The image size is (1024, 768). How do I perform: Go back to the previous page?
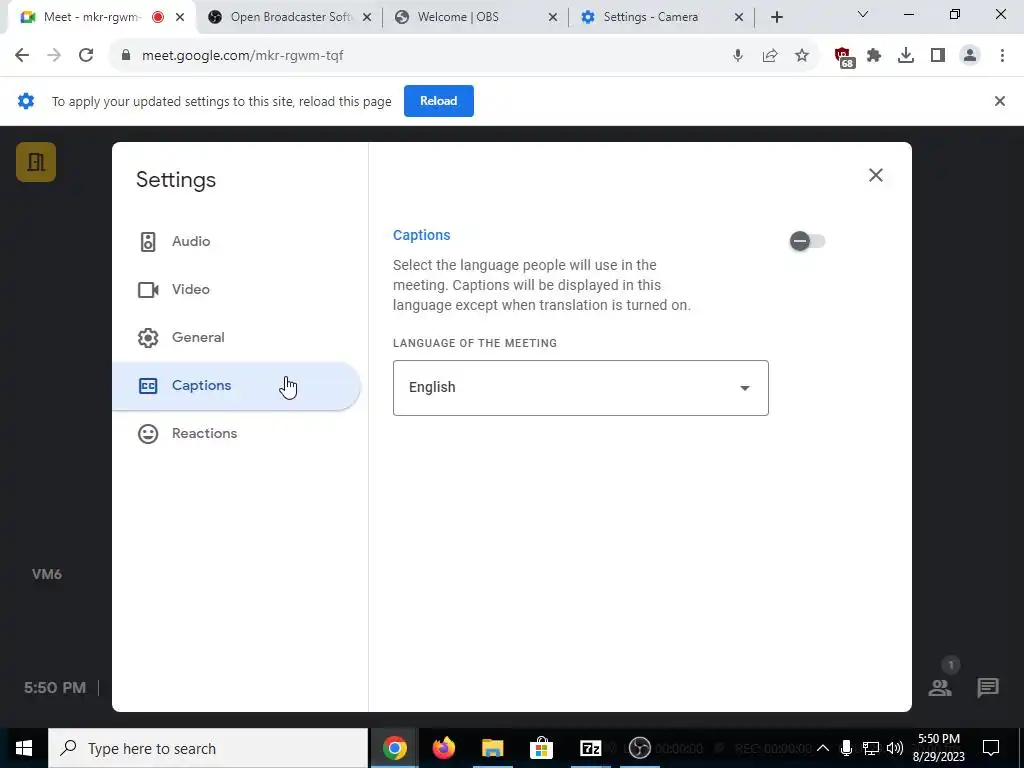(22, 56)
